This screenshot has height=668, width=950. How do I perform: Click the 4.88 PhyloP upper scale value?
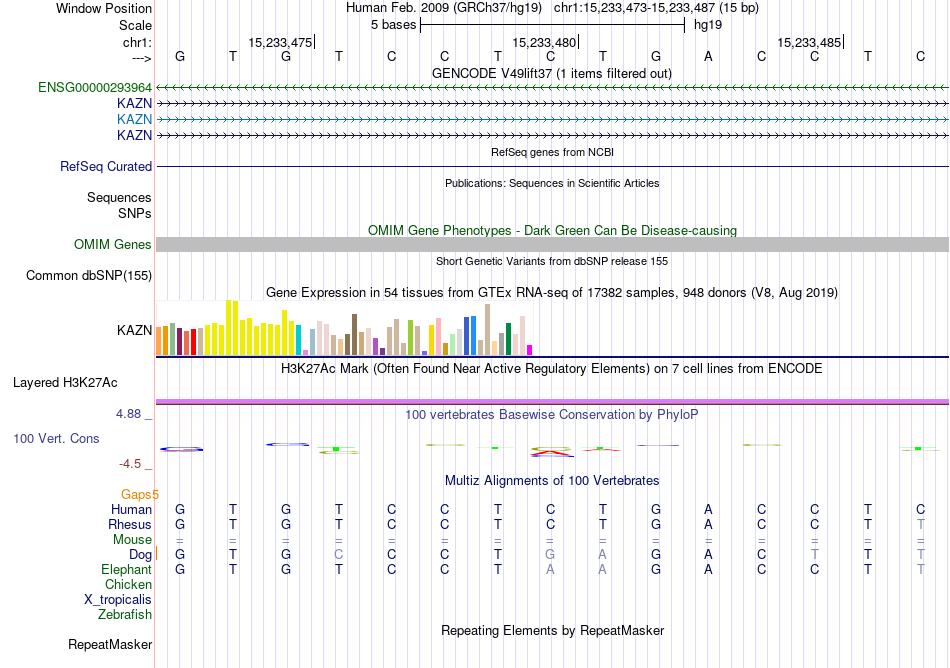[x=128, y=414]
